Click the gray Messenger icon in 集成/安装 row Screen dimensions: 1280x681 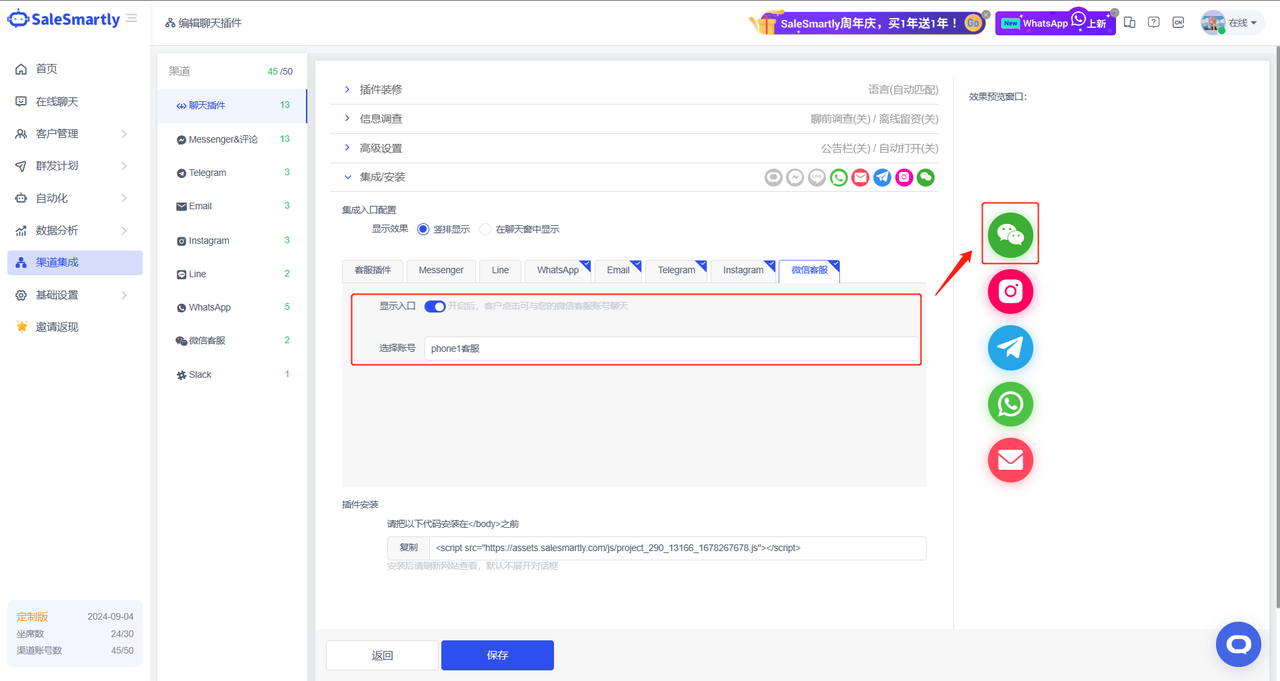click(795, 177)
